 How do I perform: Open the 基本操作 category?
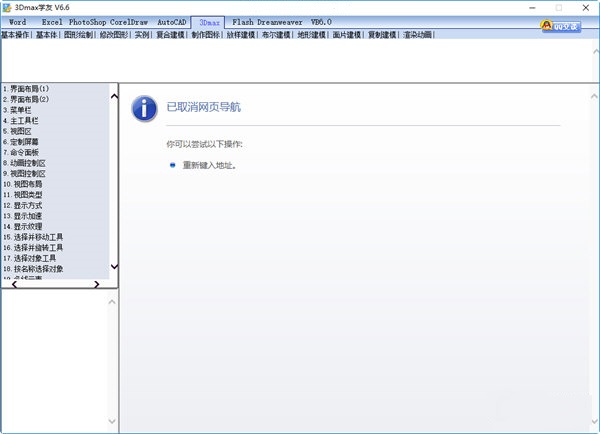pyautogui.click(x=16, y=34)
